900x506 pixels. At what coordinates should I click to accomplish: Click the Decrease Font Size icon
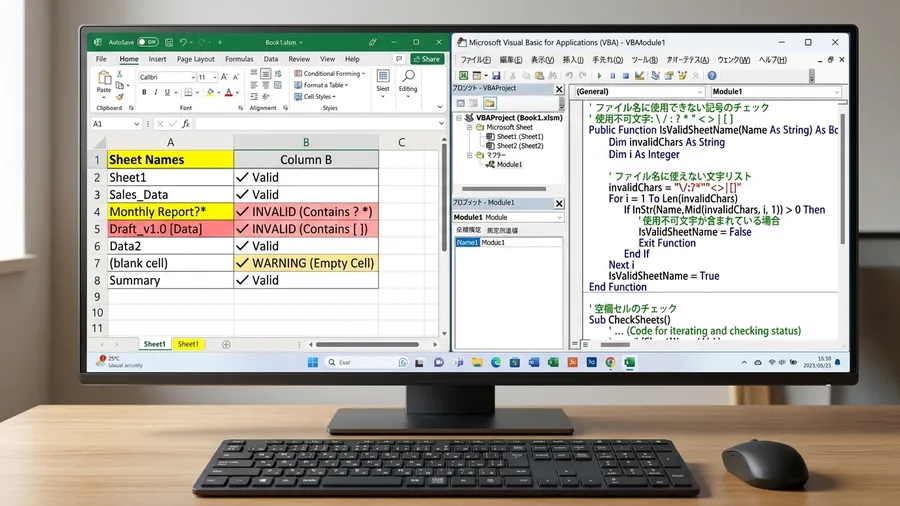236,76
